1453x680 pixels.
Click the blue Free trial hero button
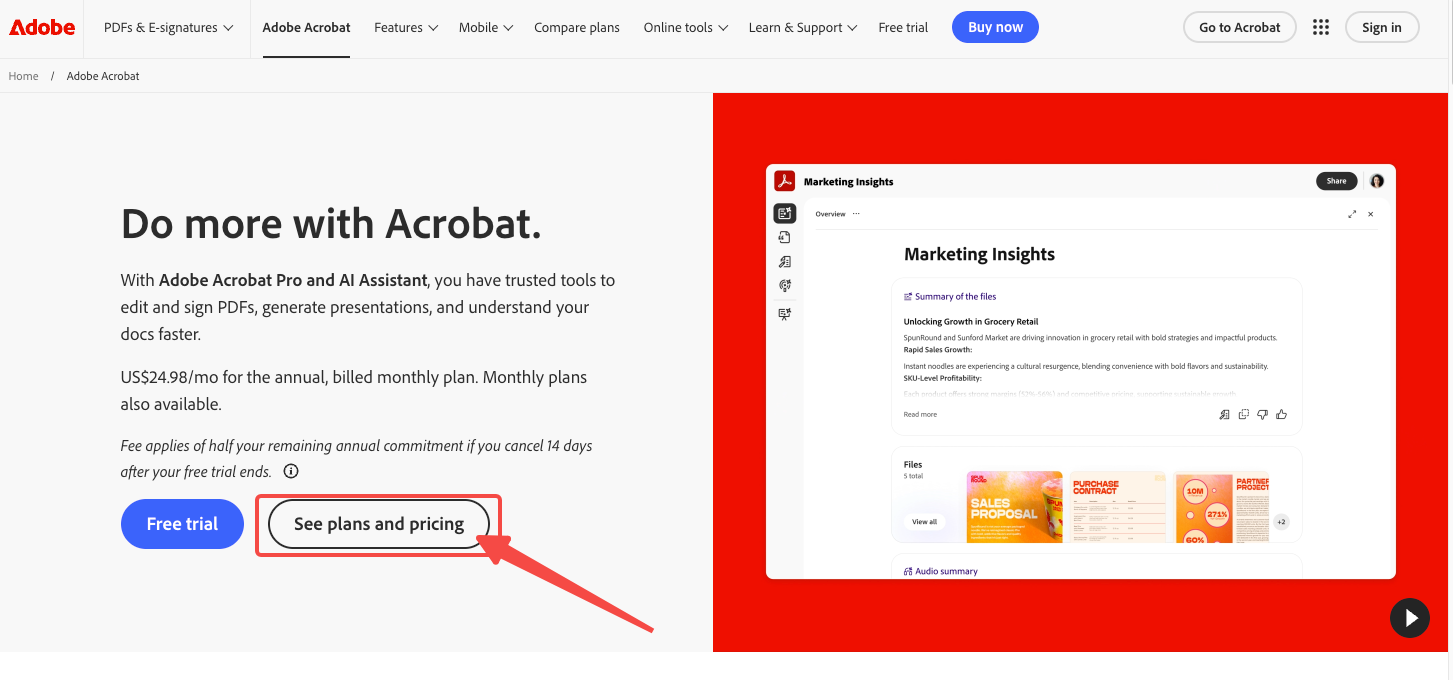(x=182, y=524)
